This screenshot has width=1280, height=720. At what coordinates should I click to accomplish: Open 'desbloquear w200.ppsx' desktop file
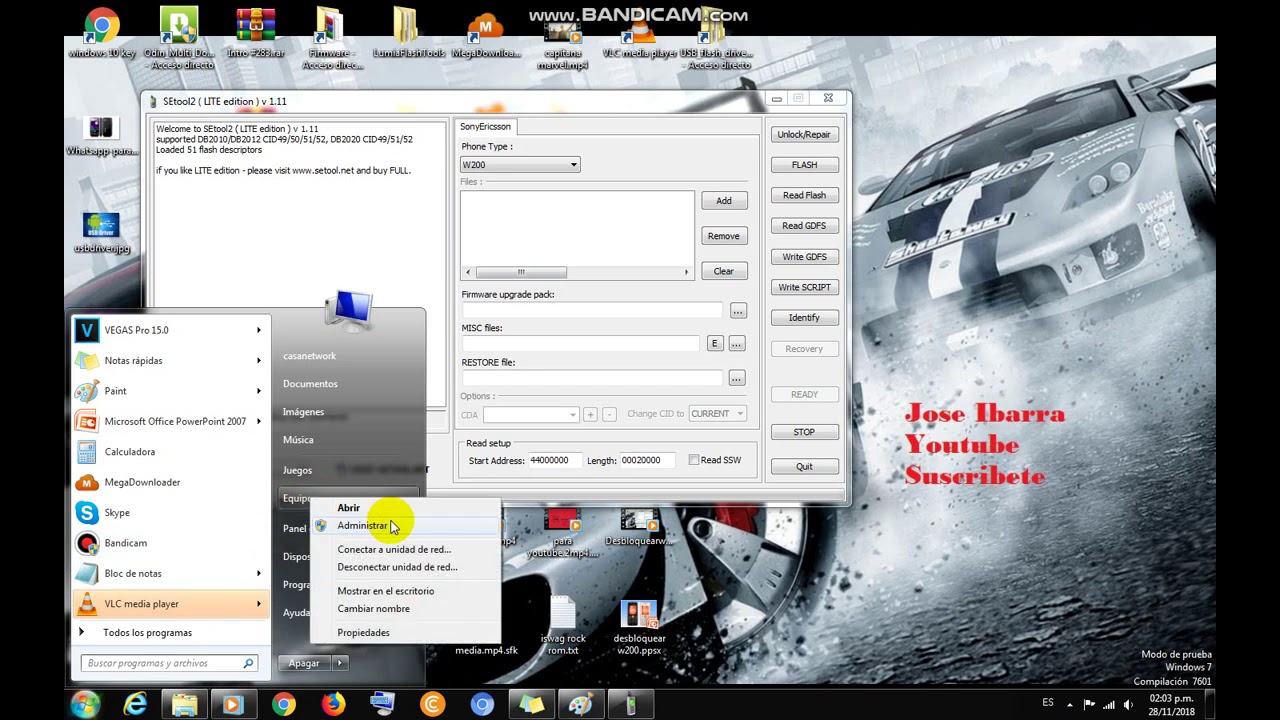tap(639, 626)
